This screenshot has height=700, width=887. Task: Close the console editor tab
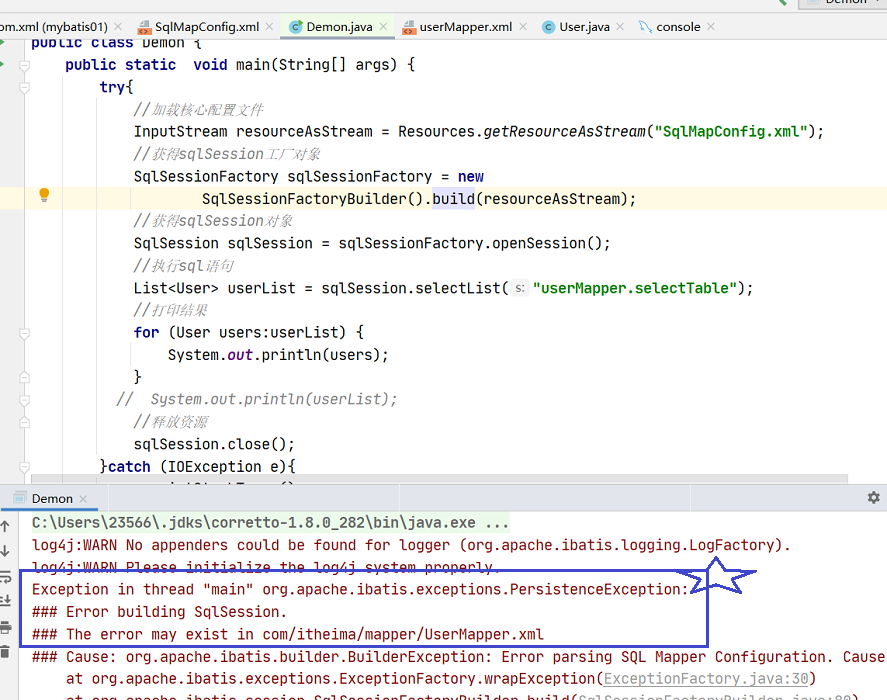pyautogui.click(x=711, y=27)
